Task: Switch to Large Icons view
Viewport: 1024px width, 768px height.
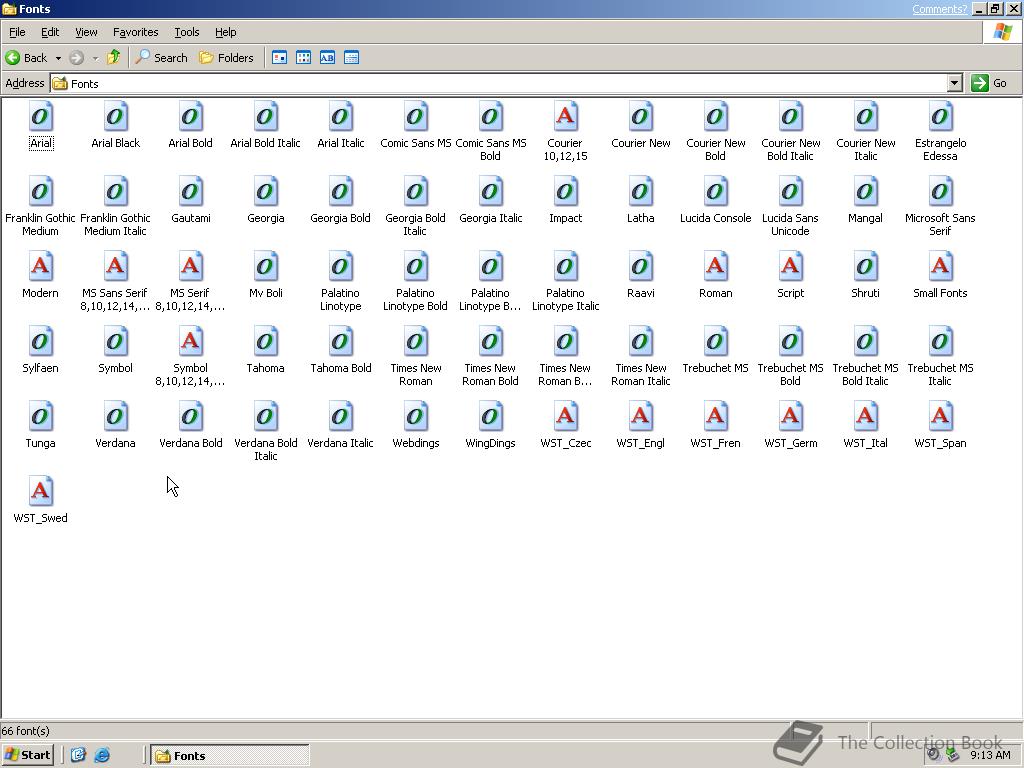Action: pos(280,57)
